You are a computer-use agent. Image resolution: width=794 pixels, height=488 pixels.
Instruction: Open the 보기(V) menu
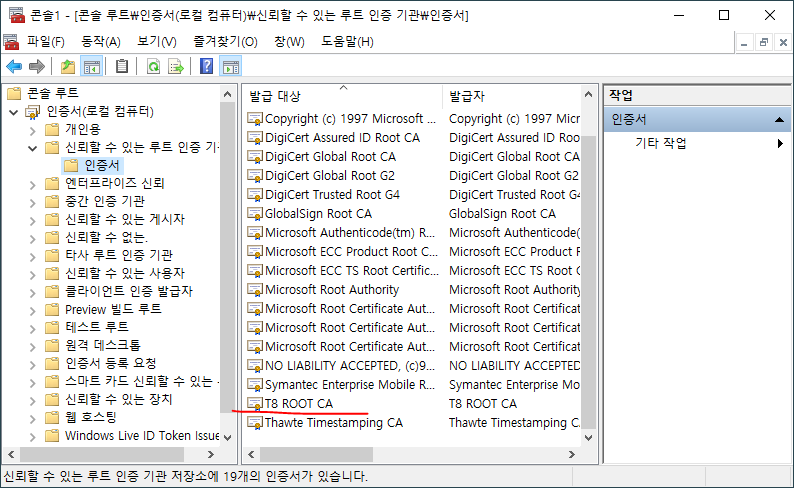[x=157, y=42]
